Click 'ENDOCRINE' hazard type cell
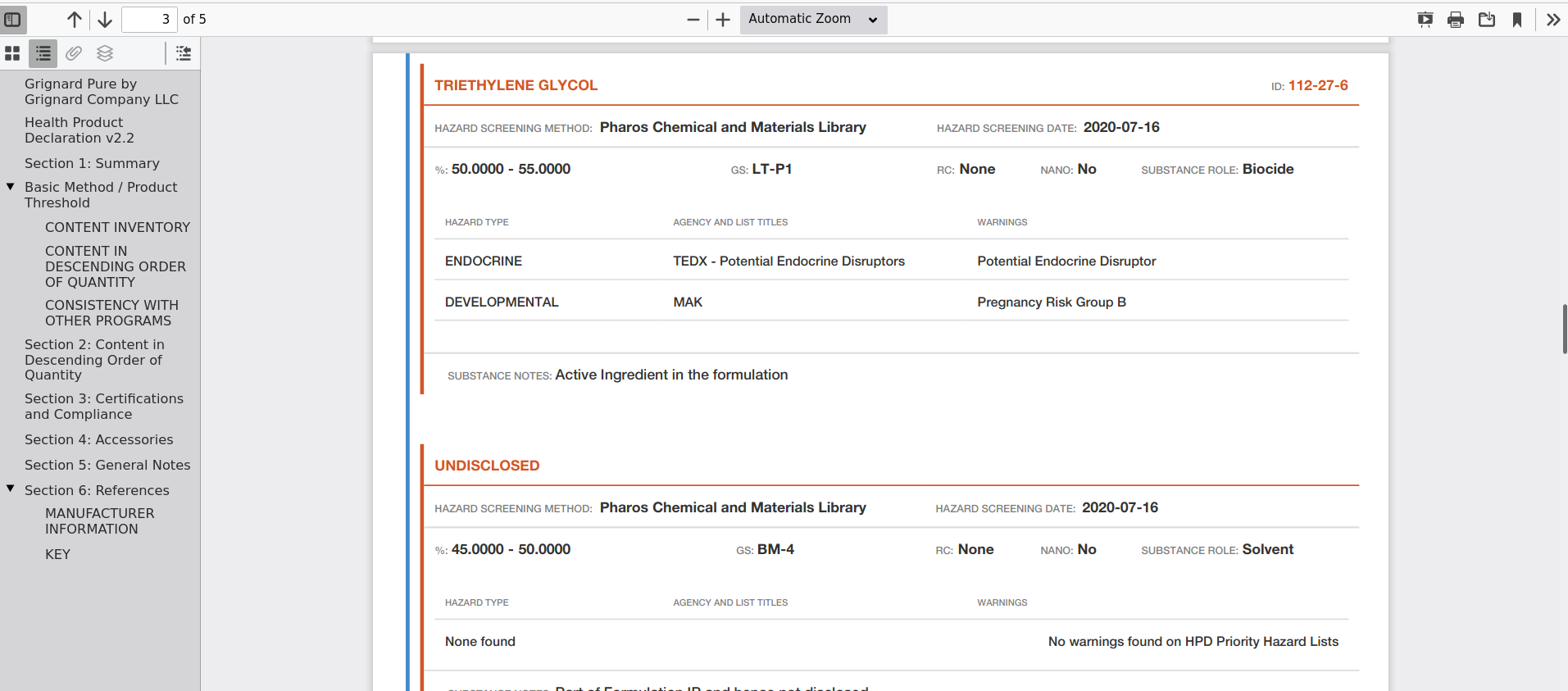Image resolution: width=1568 pixels, height=691 pixels. click(x=484, y=261)
